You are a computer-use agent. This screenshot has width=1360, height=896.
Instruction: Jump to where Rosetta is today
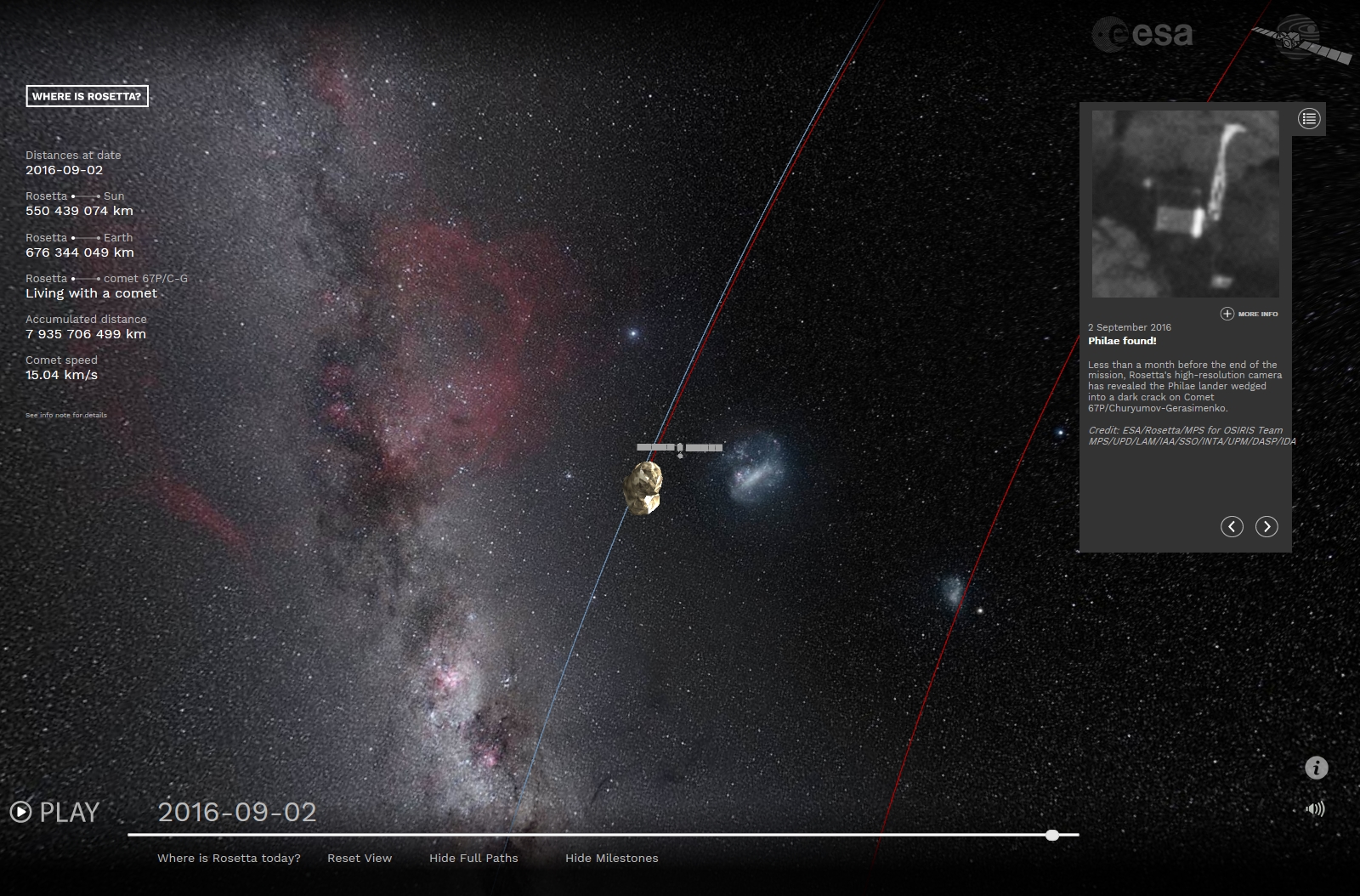point(229,858)
